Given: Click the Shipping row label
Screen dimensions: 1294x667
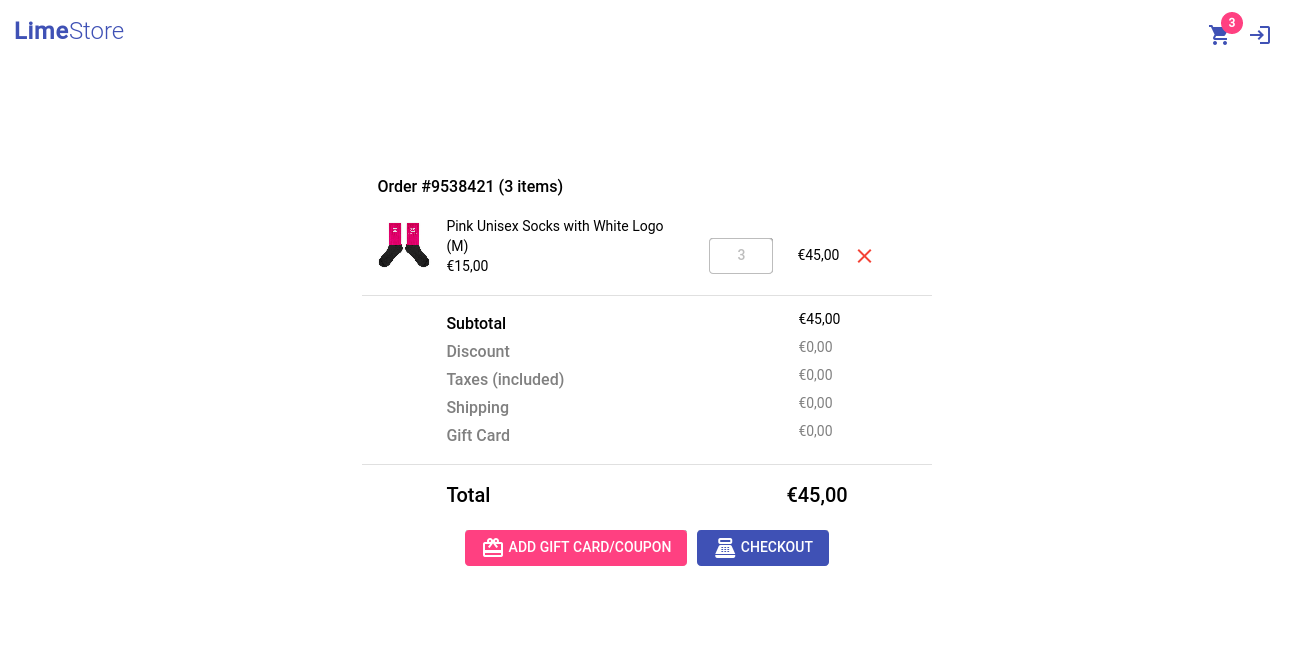Looking at the screenshot, I should click(477, 408).
